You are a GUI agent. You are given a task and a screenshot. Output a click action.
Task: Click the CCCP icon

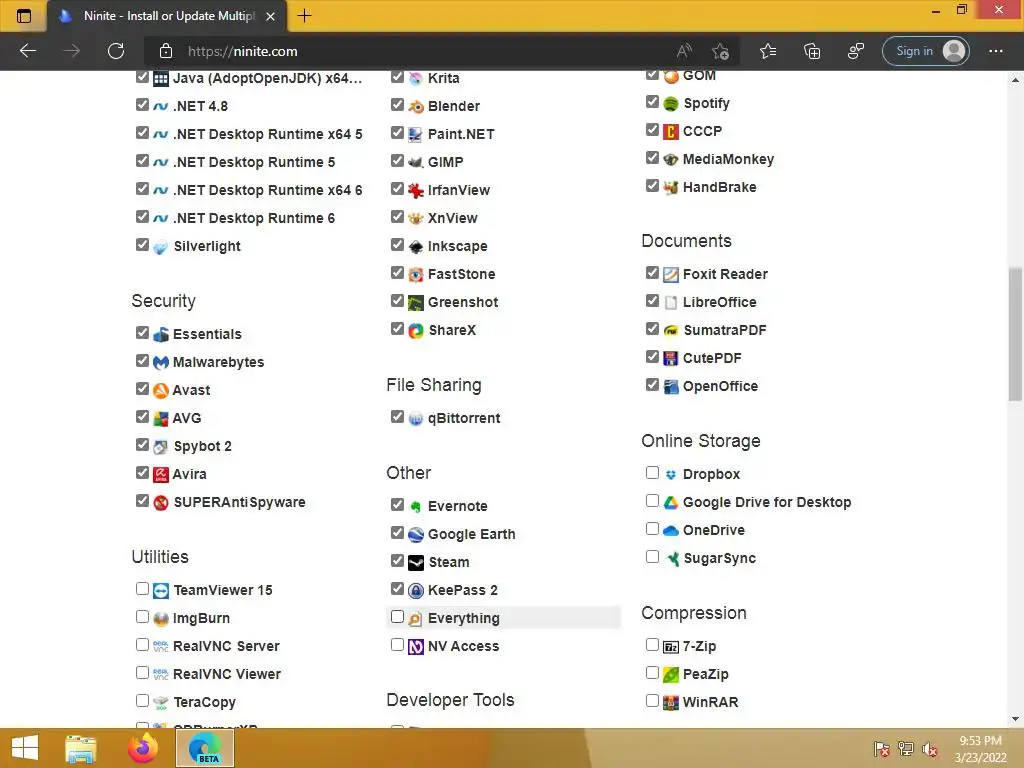tap(671, 132)
